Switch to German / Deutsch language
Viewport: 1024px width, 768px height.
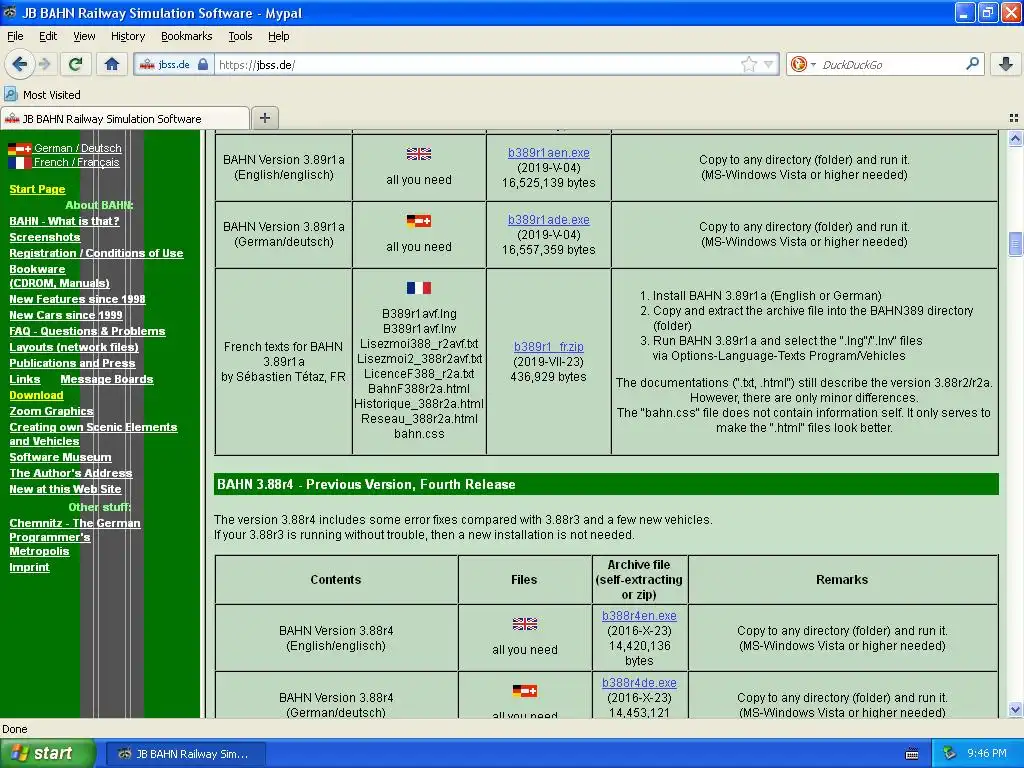point(78,148)
